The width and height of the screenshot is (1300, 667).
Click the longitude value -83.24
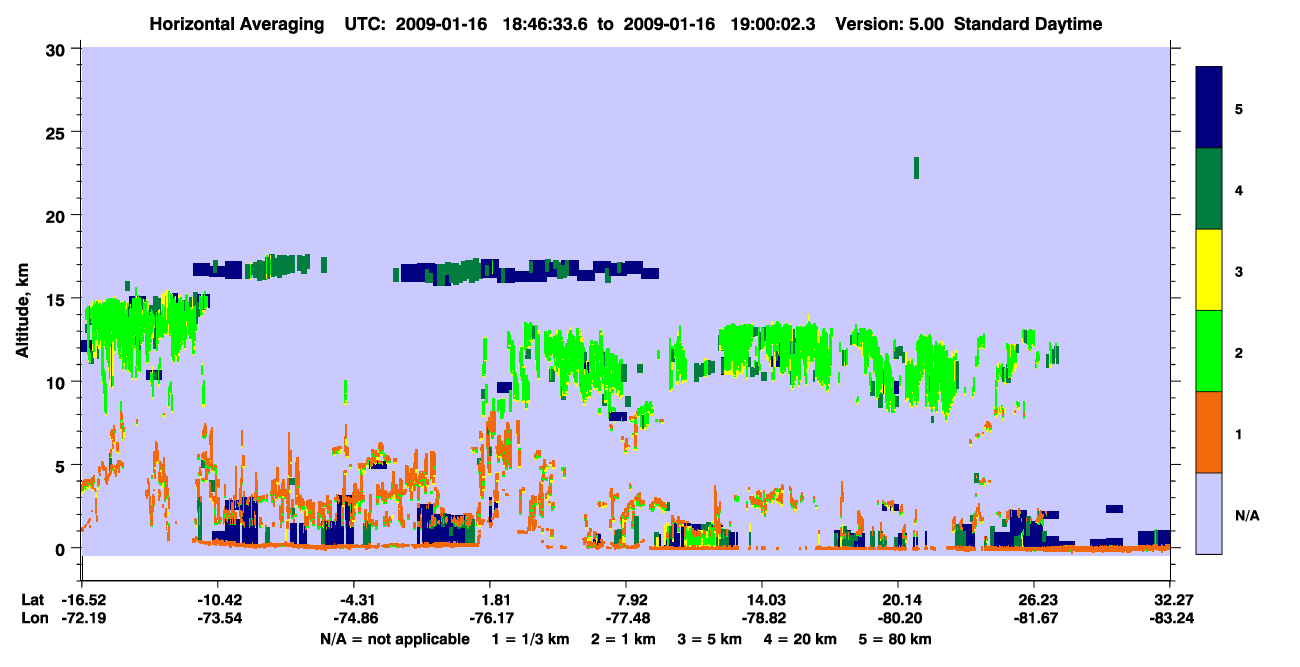(1170, 619)
